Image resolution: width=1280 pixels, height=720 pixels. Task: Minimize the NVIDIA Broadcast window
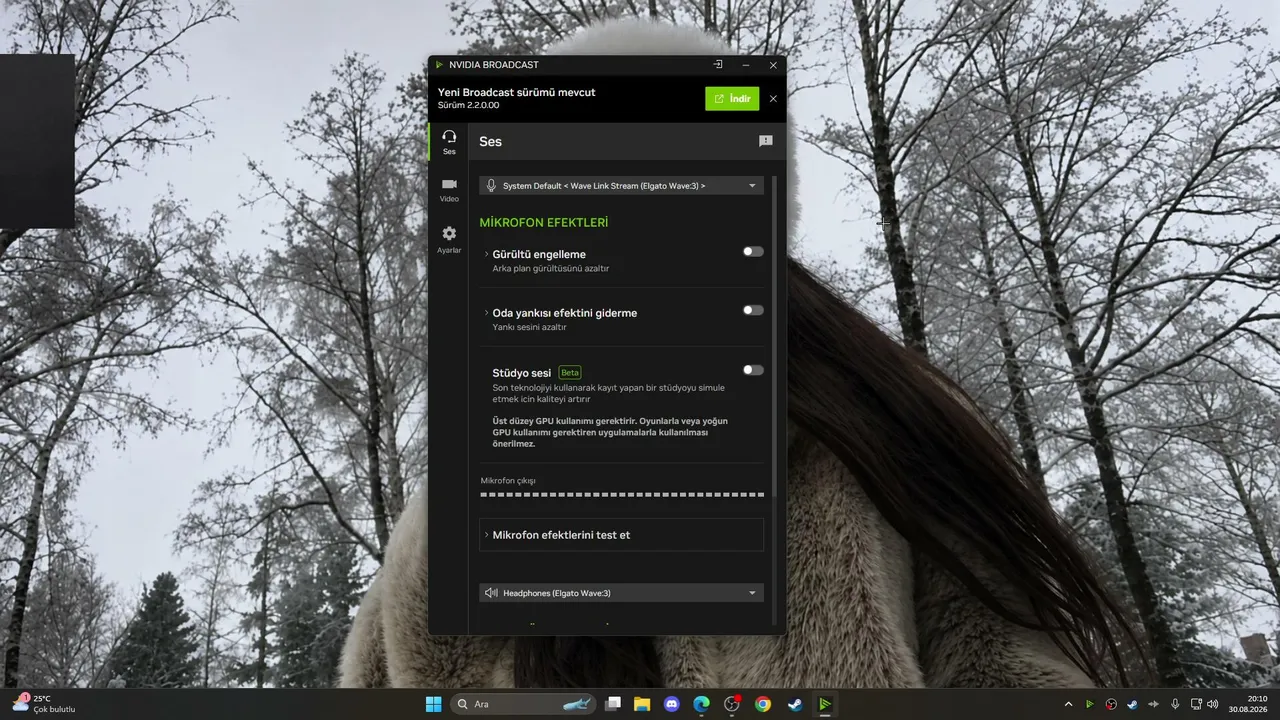746,65
